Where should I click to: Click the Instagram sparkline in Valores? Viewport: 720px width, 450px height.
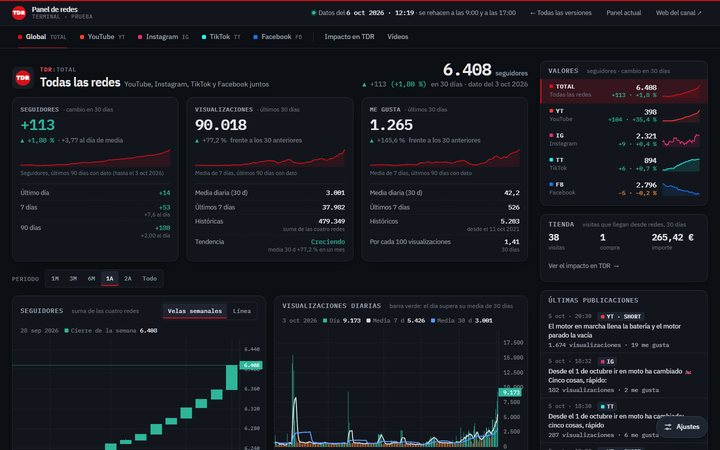click(x=681, y=140)
